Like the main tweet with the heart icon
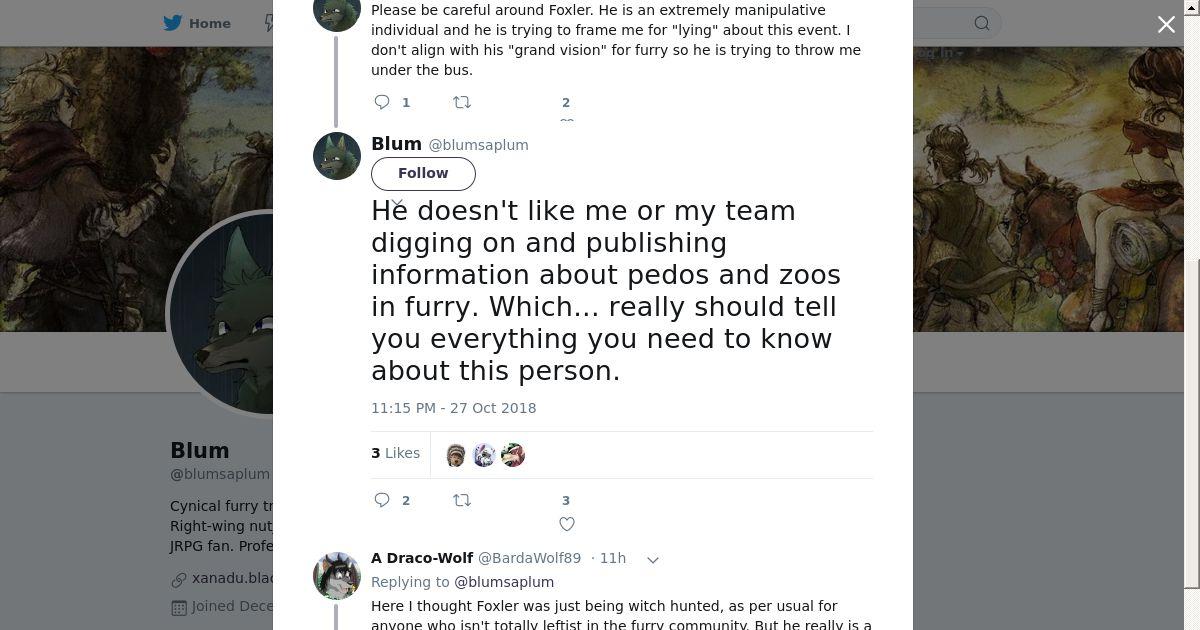This screenshot has width=1200, height=630. tap(567, 524)
